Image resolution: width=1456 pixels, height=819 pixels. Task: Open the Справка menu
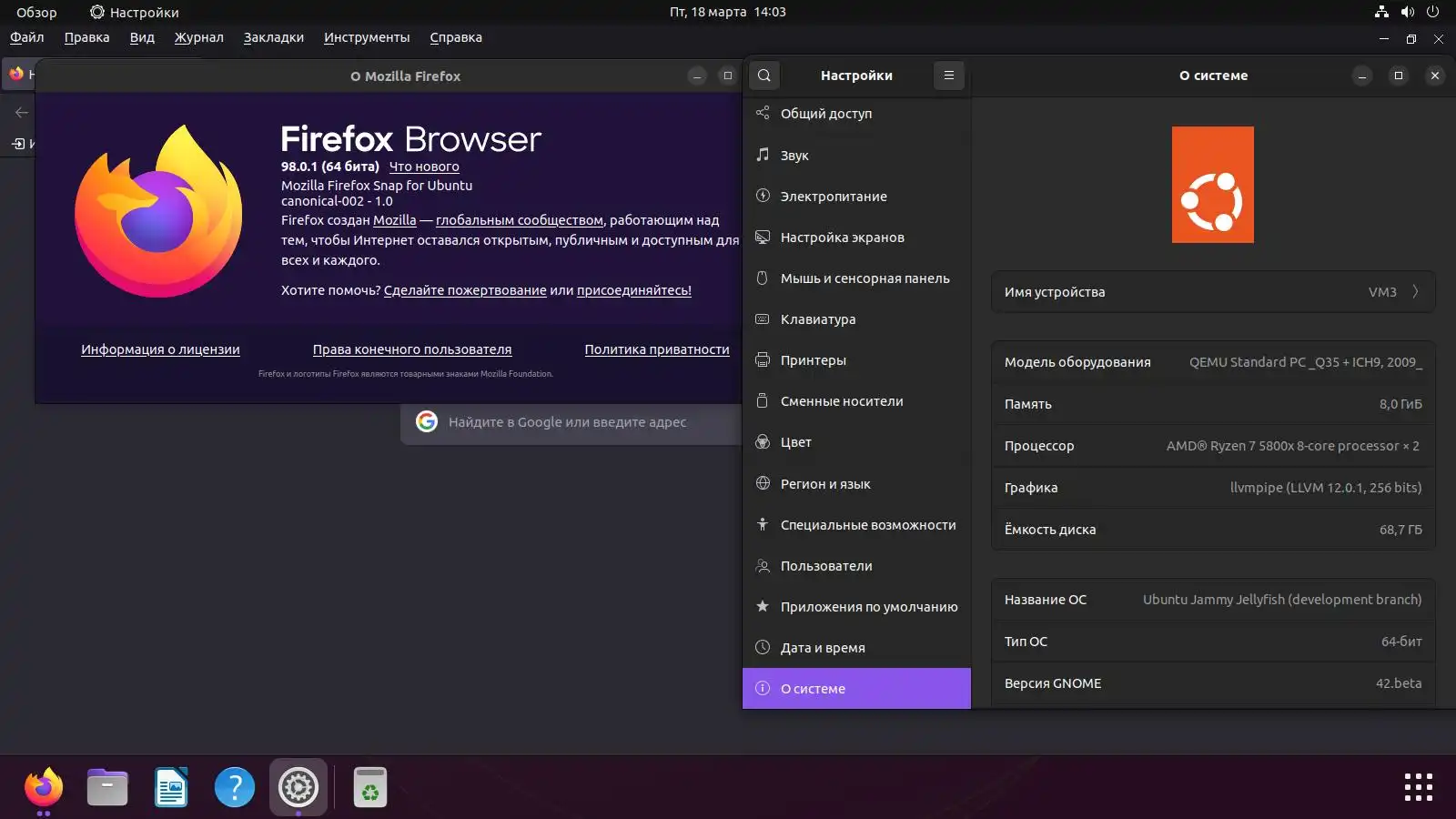(456, 37)
